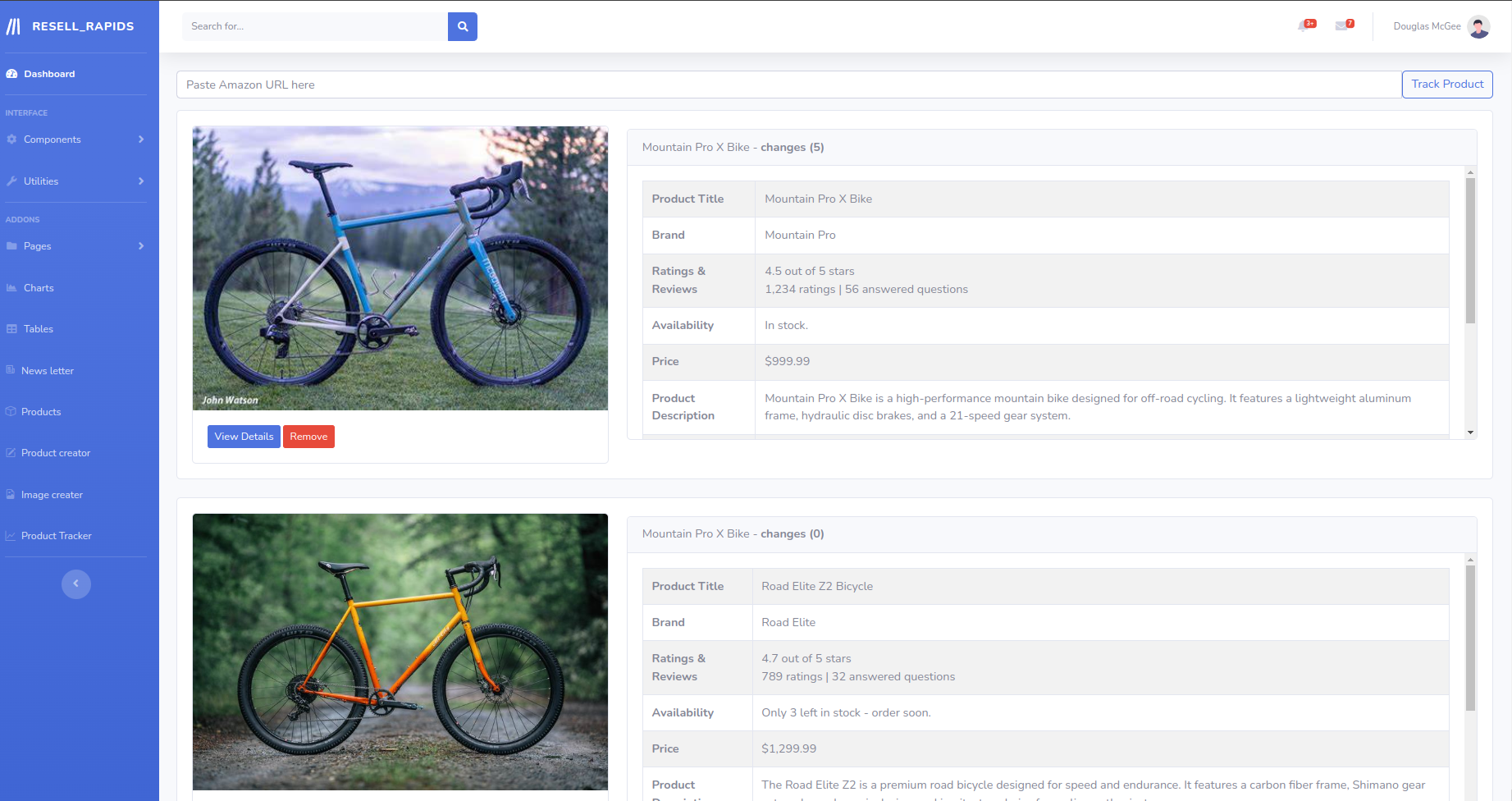Click the '4.7 out of 5 stars' rating
This screenshot has width=1512, height=801.
pos(806,658)
